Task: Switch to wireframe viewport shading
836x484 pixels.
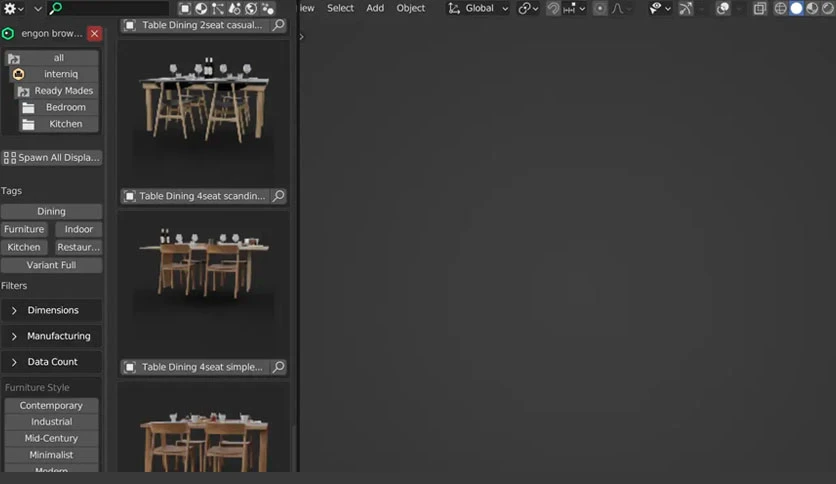Action: pos(781,9)
